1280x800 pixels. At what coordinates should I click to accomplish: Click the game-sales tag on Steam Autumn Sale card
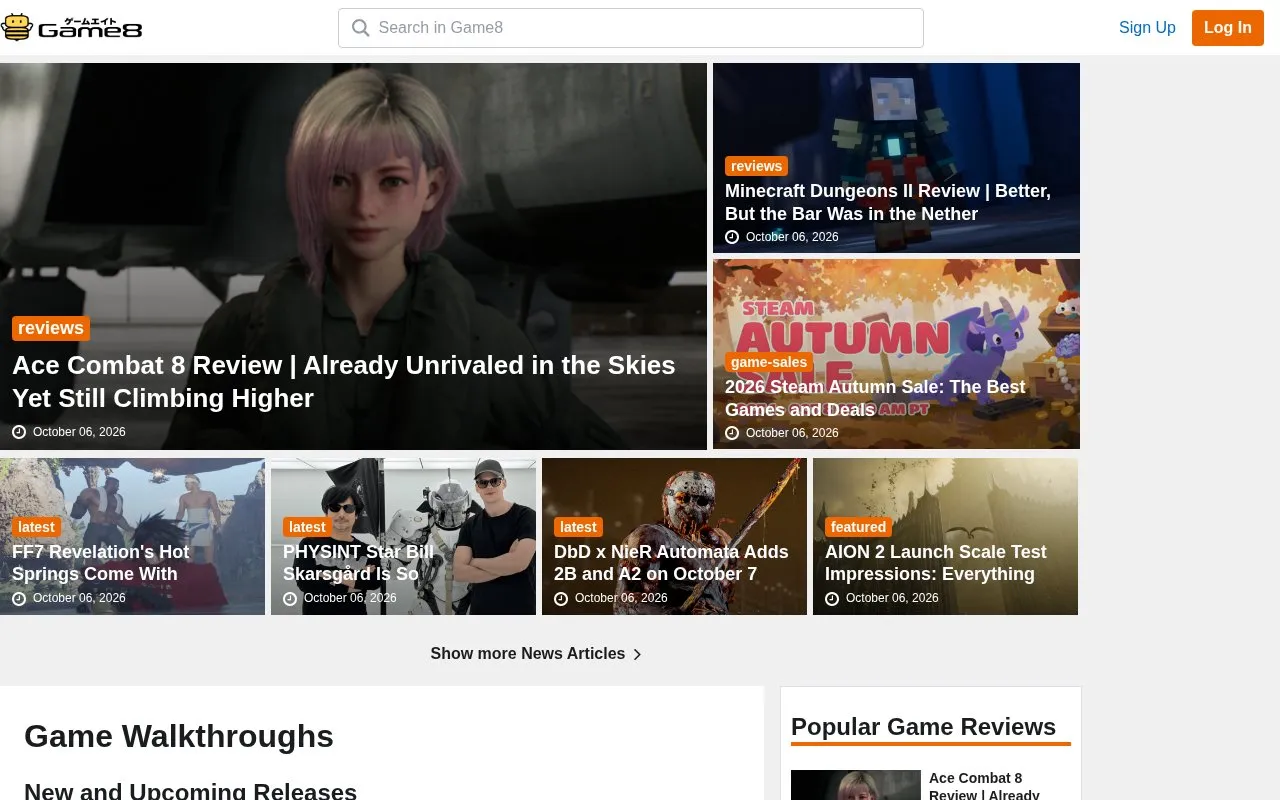click(x=769, y=362)
